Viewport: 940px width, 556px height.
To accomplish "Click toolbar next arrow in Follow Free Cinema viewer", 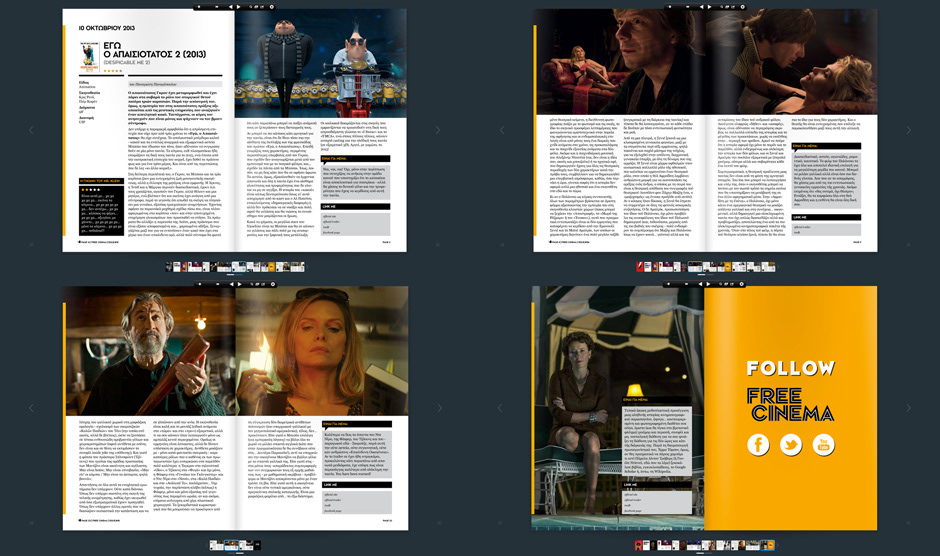I will click(708, 284).
